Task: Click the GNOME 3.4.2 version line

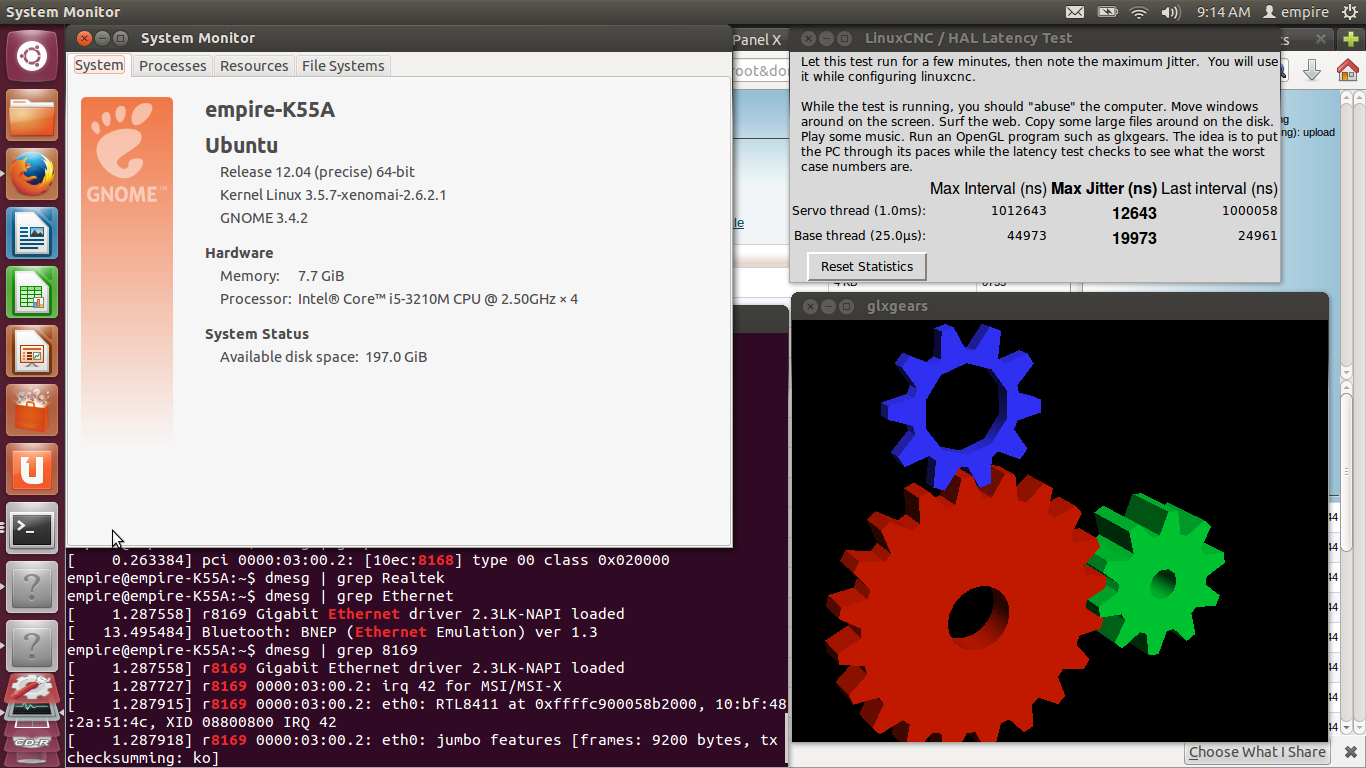Action: tap(264, 218)
